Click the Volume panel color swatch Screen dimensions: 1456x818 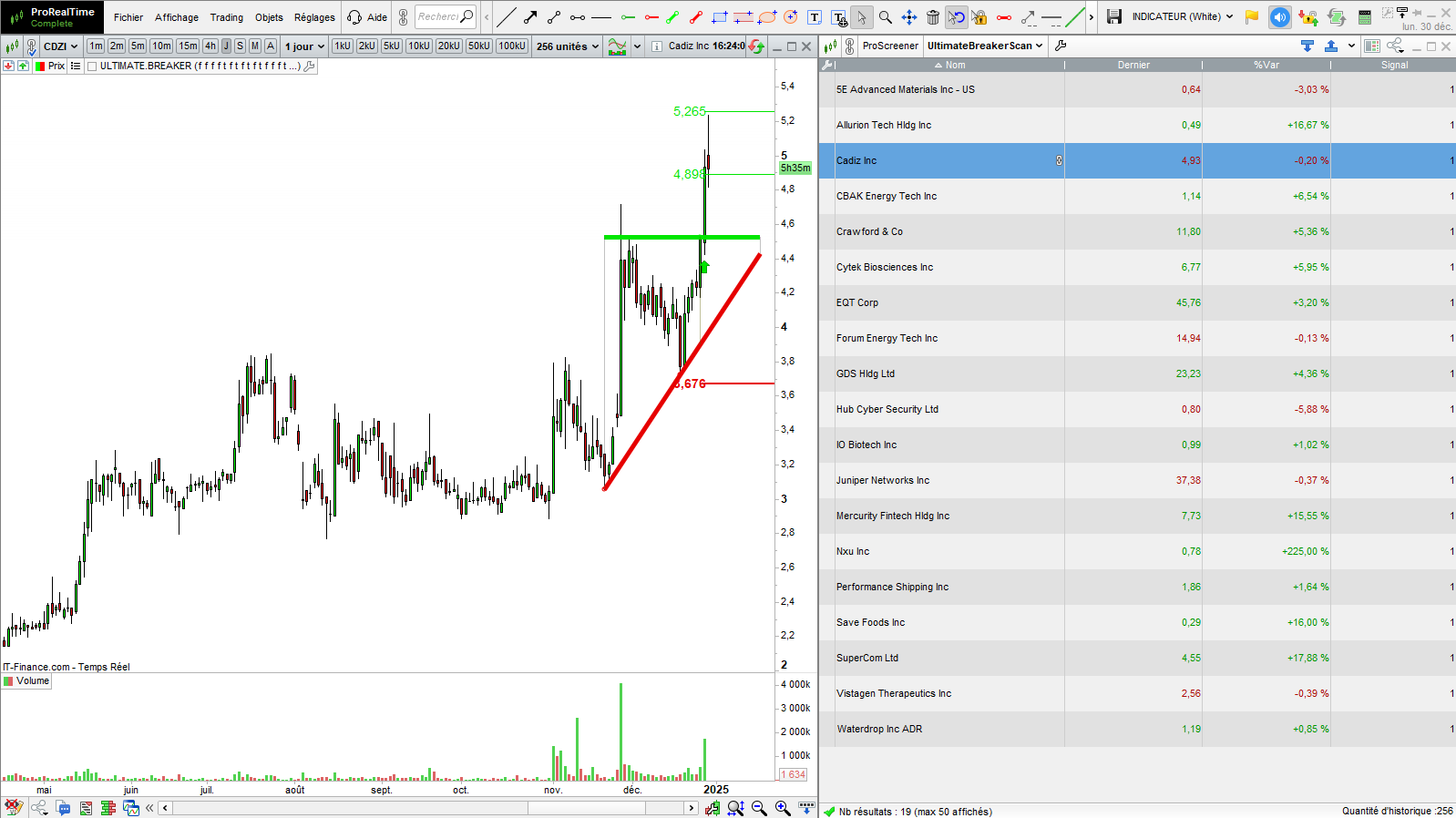[8, 680]
